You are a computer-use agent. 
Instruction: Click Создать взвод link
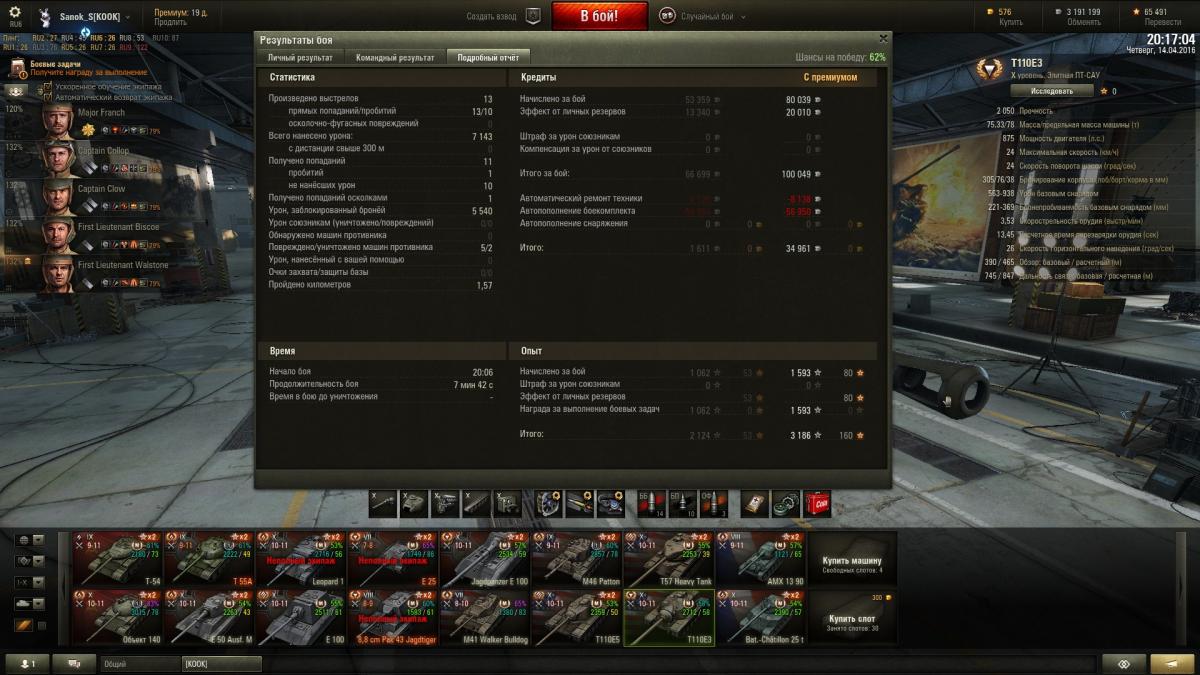[493, 17]
